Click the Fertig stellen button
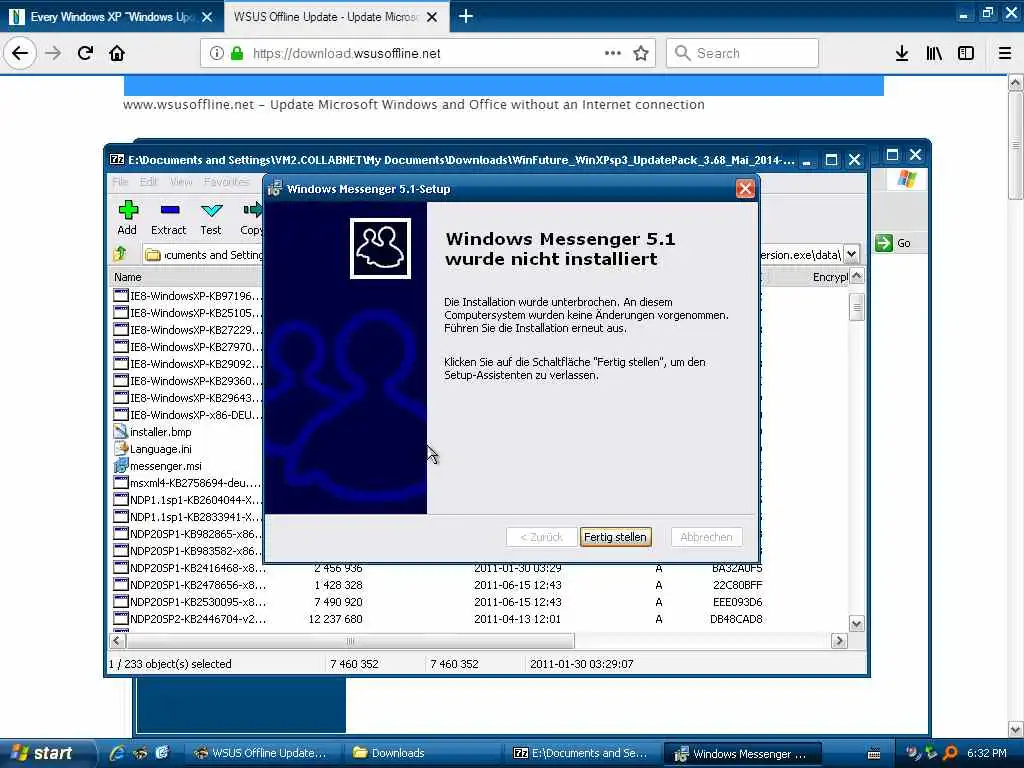Image resolution: width=1024 pixels, height=768 pixels. click(615, 537)
